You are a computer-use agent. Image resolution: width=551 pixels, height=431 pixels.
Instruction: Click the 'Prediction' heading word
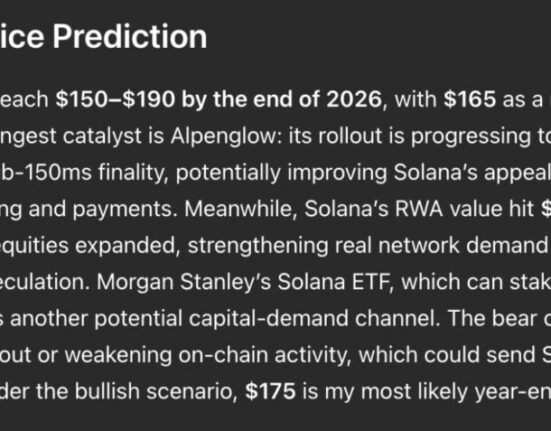coord(130,37)
